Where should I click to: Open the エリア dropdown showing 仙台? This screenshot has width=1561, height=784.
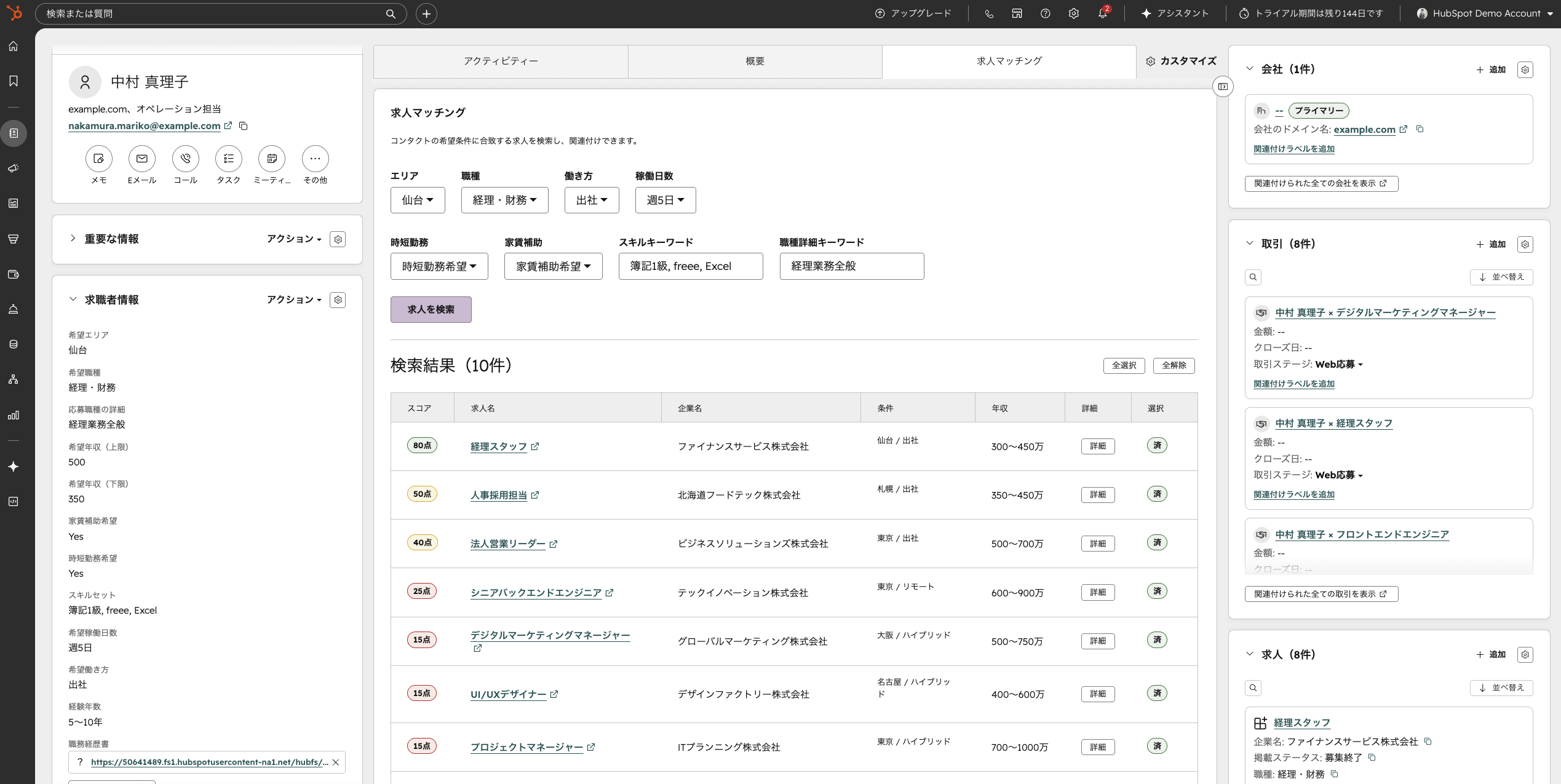click(x=418, y=200)
